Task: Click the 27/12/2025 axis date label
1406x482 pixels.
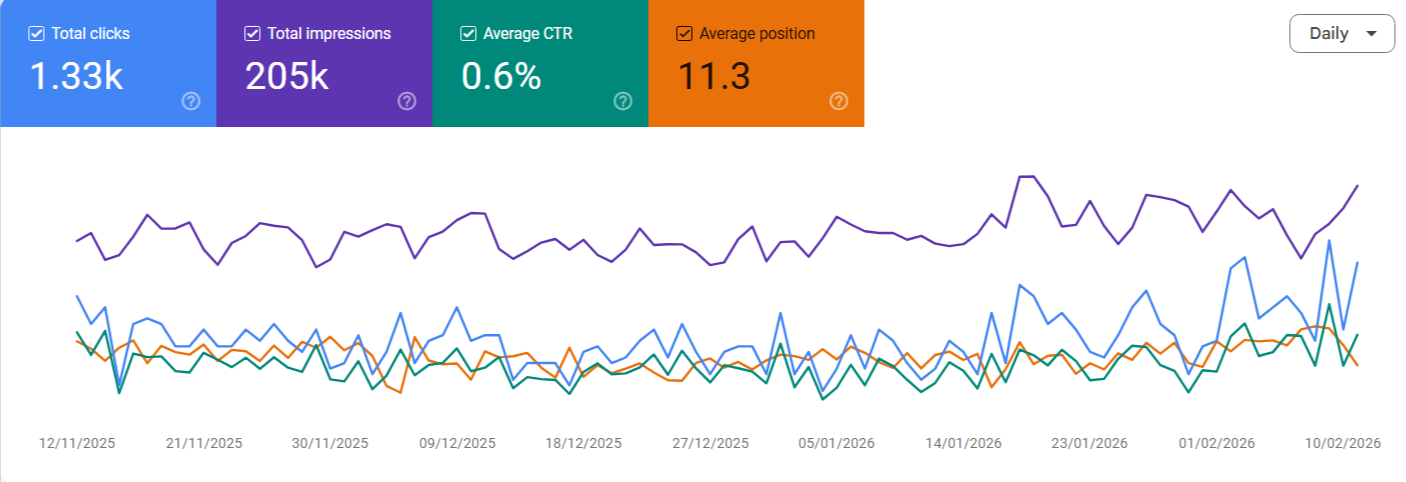Action: tap(710, 443)
